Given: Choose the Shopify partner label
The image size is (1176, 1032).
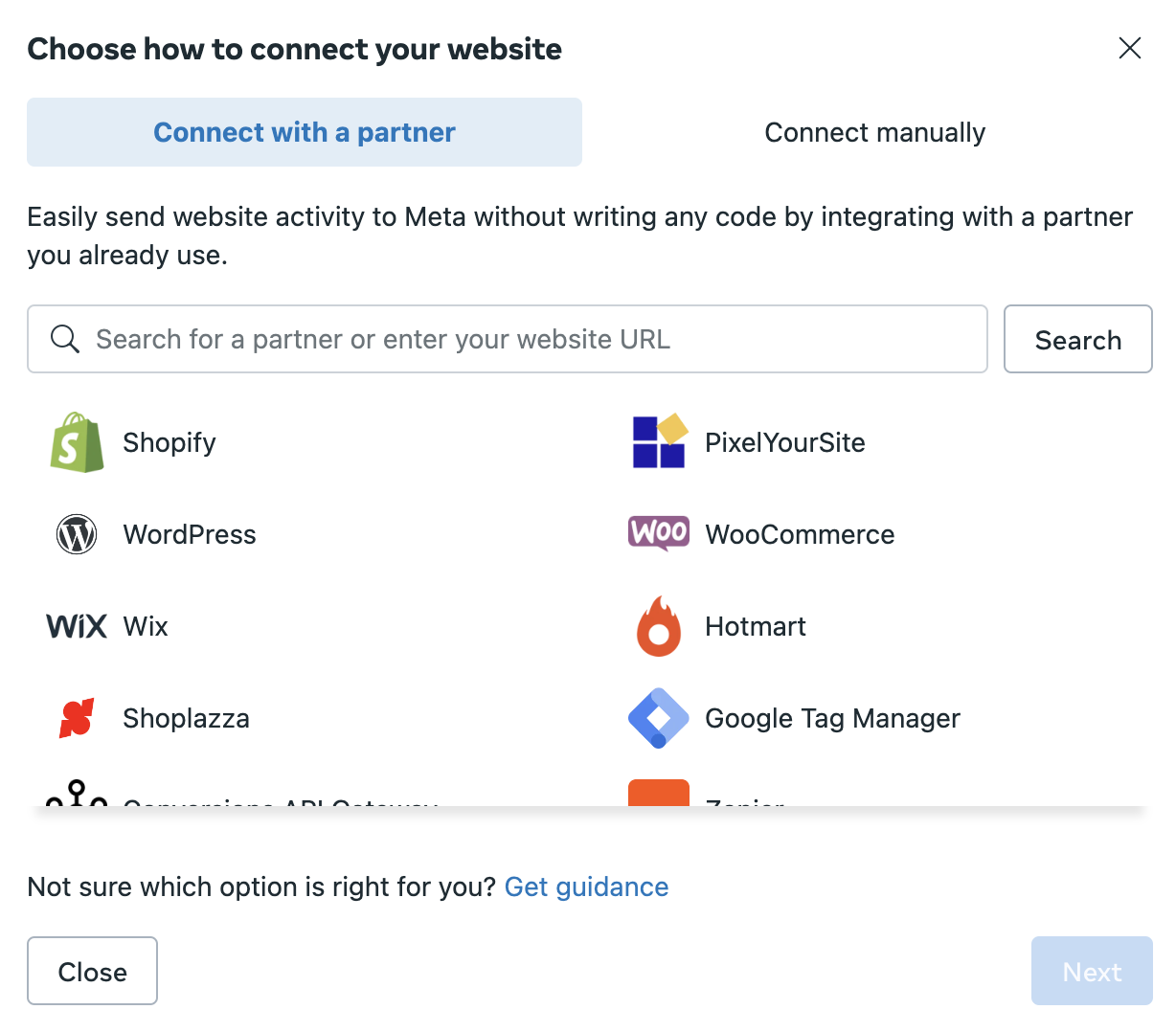Looking at the screenshot, I should point(170,442).
